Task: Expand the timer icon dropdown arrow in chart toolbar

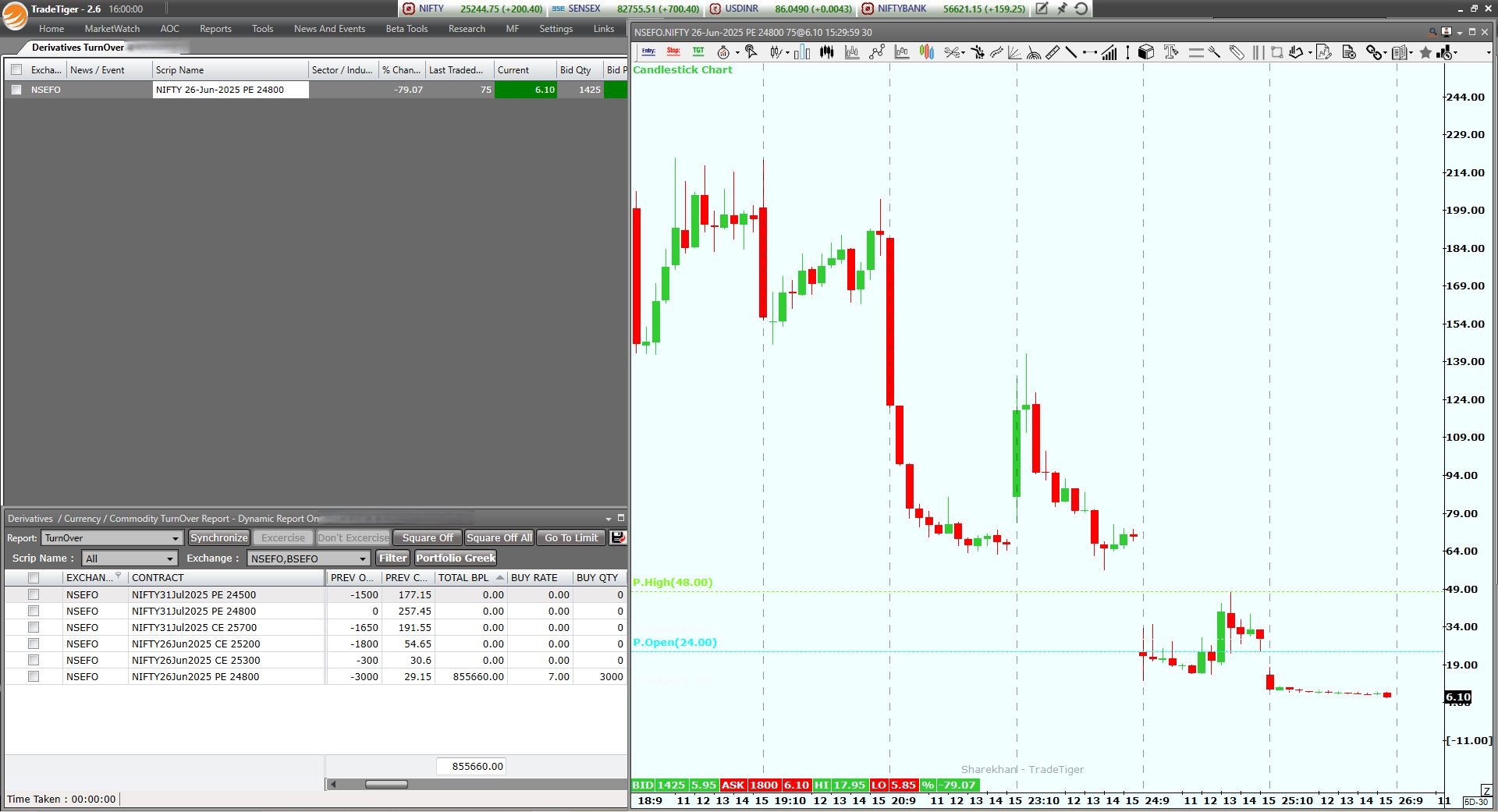Action: tap(737, 53)
